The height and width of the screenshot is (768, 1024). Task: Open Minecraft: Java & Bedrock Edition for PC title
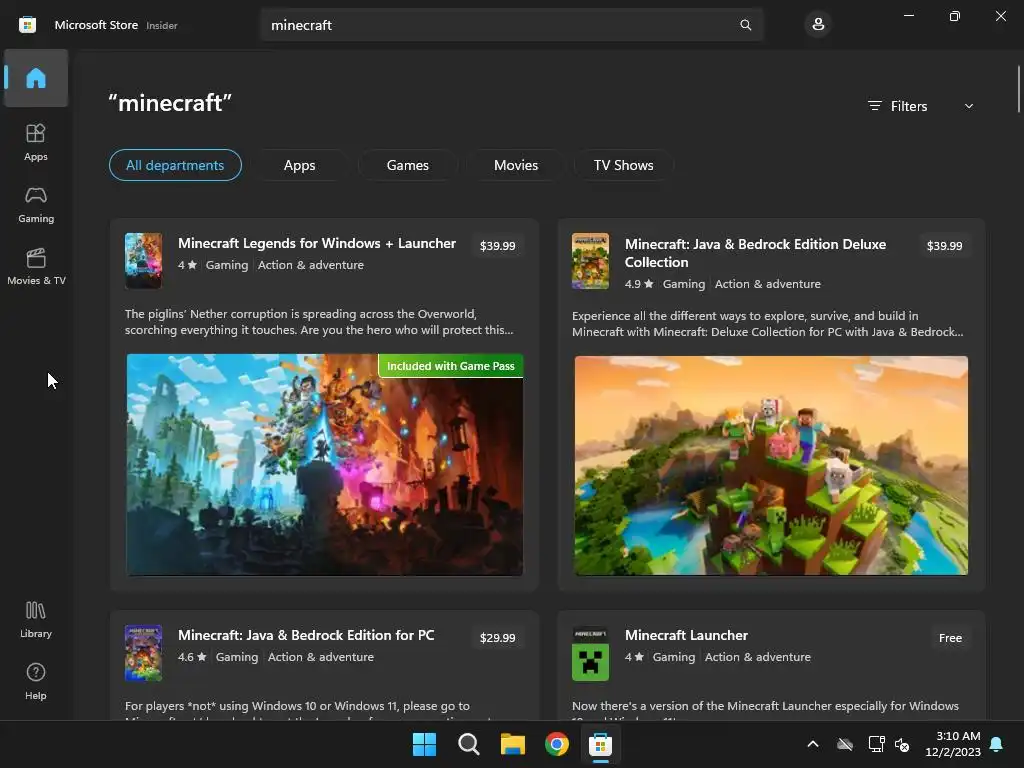pyautogui.click(x=306, y=635)
